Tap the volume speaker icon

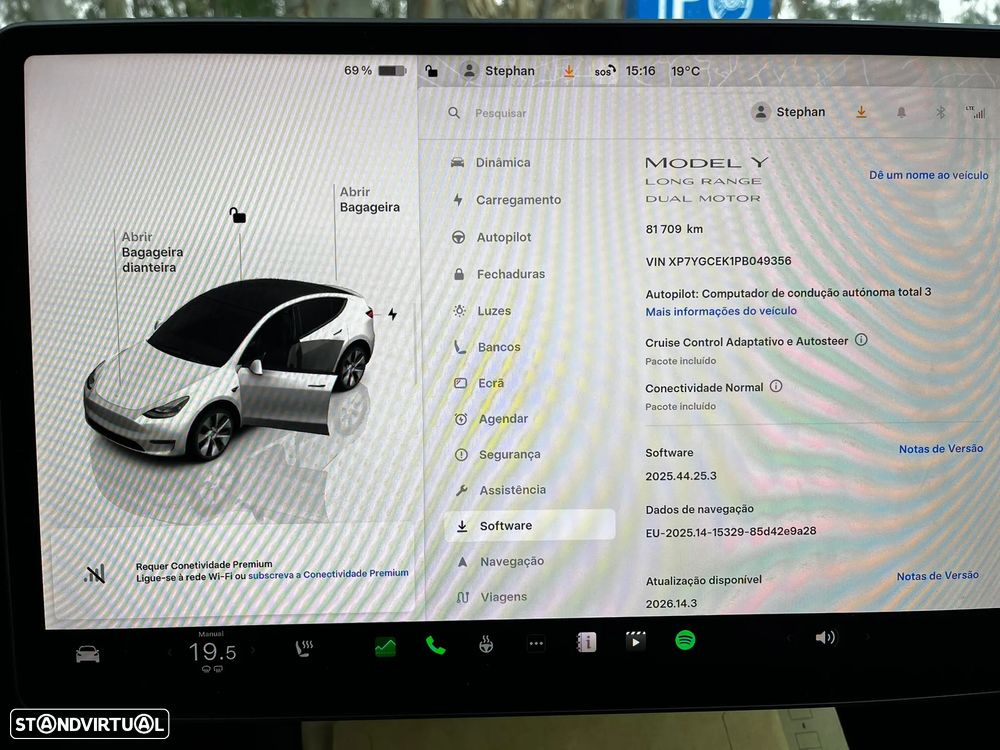(x=825, y=637)
